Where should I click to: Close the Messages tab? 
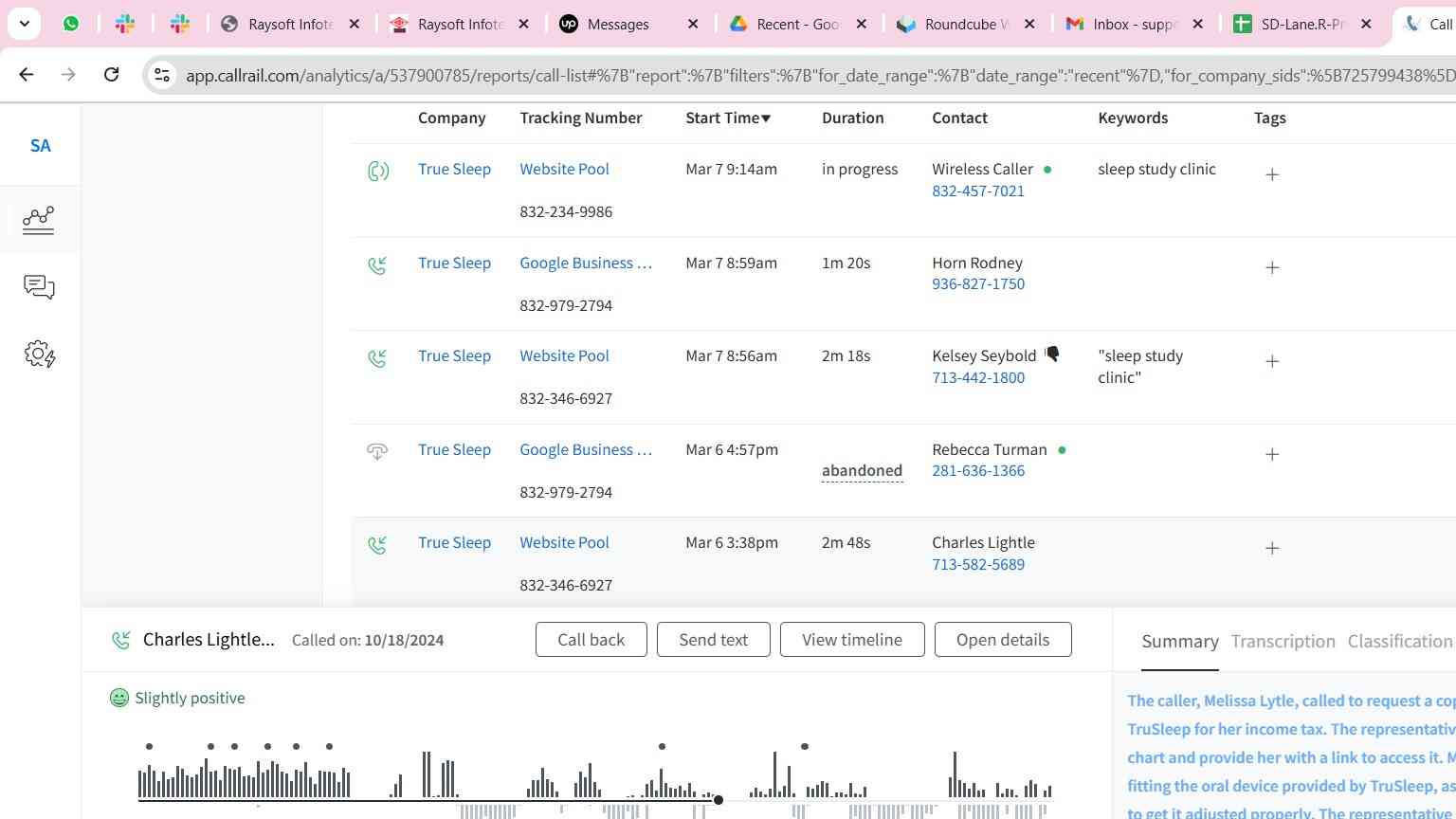click(x=693, y=24)
